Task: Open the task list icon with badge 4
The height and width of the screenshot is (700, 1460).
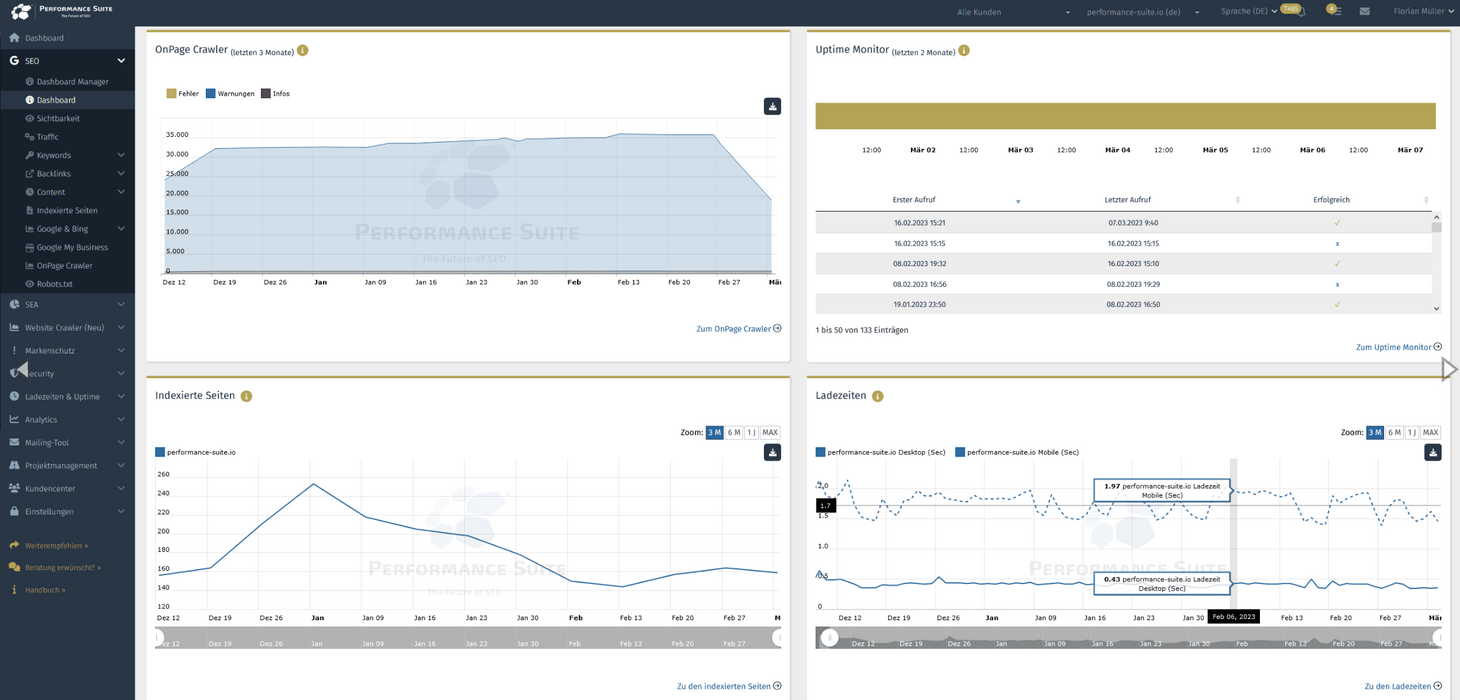Action: (1335, 11)
